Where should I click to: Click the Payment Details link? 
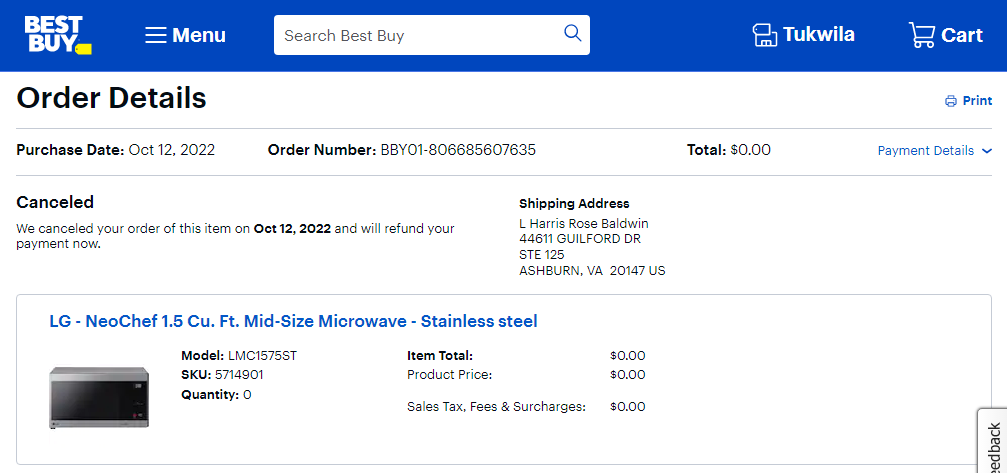[925, 151]
